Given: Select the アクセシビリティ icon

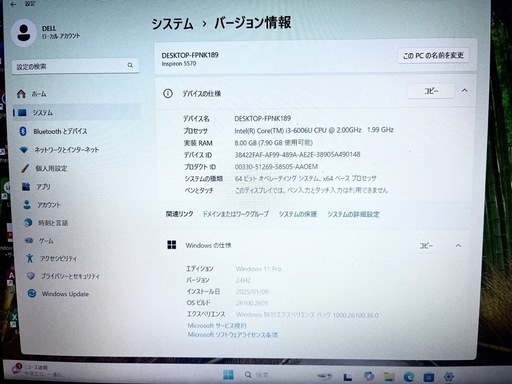Looking at the screenshot, I should (30, 258).
